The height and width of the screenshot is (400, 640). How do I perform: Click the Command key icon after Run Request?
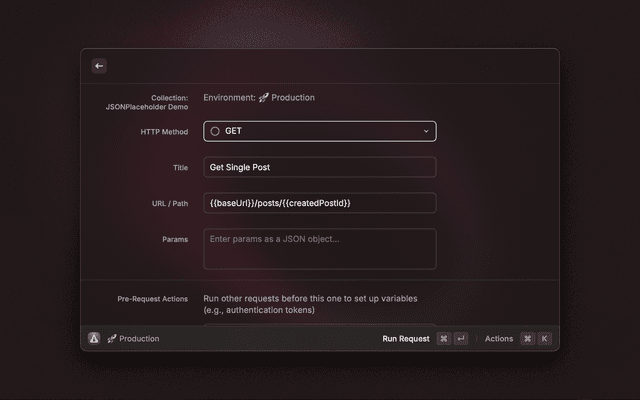[x=443, y=339]
